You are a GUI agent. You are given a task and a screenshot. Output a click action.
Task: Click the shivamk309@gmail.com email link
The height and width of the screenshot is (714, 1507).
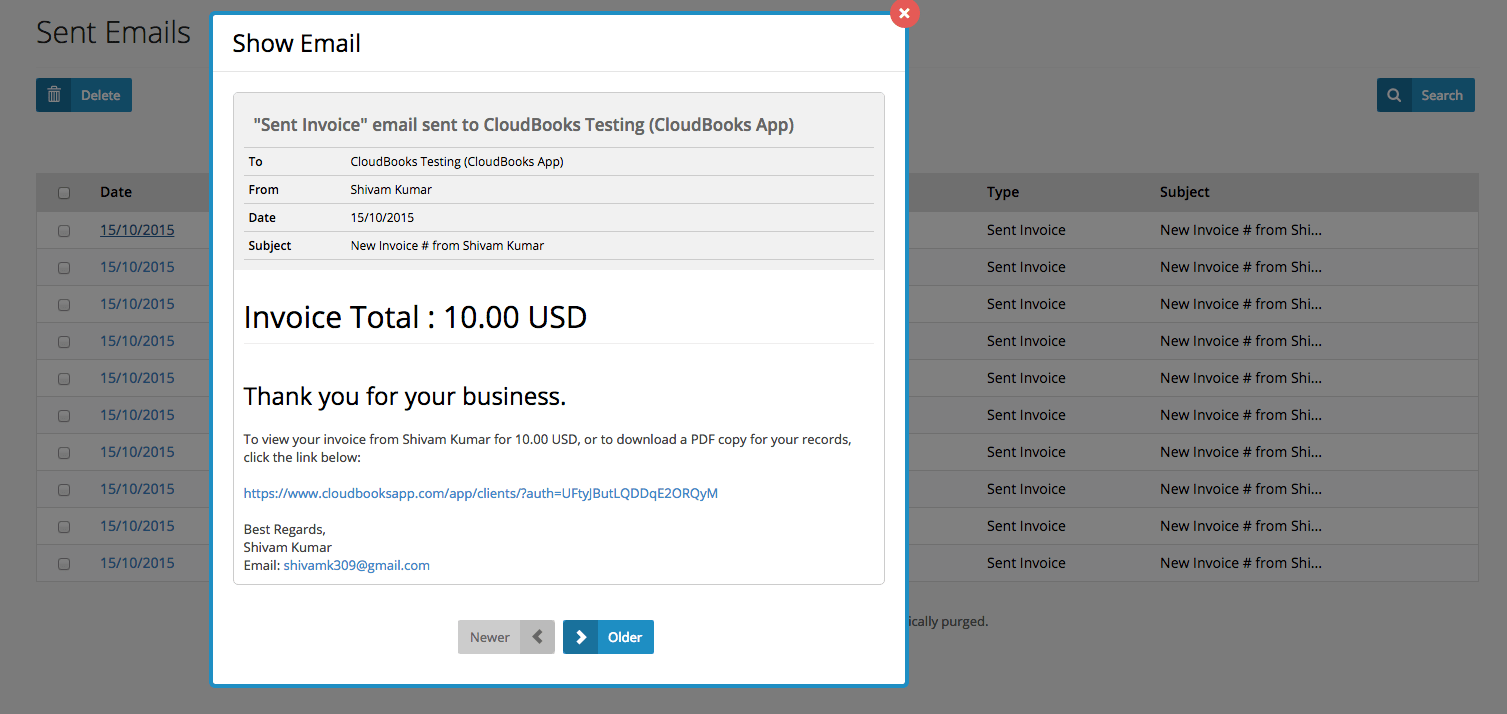356,565
